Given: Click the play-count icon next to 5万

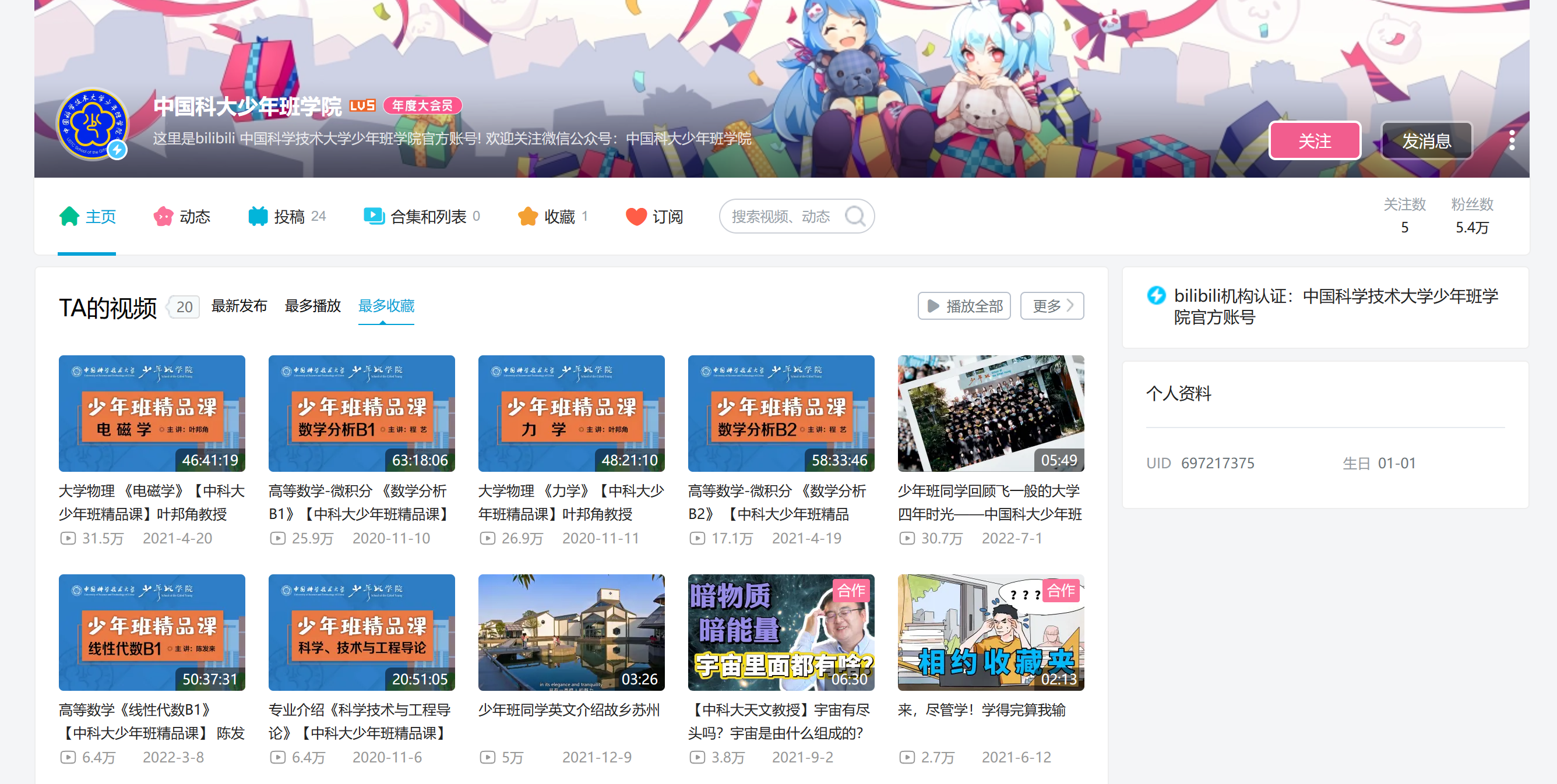Looking at the screenshot, I should (487, 757).
